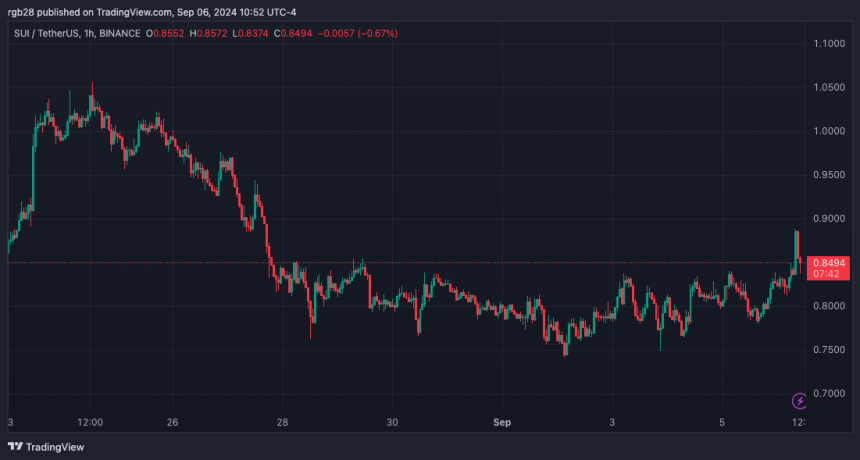Screen dimensions: 860x460
Task: Click the rgb28 author name
Action: pos(20,12)
